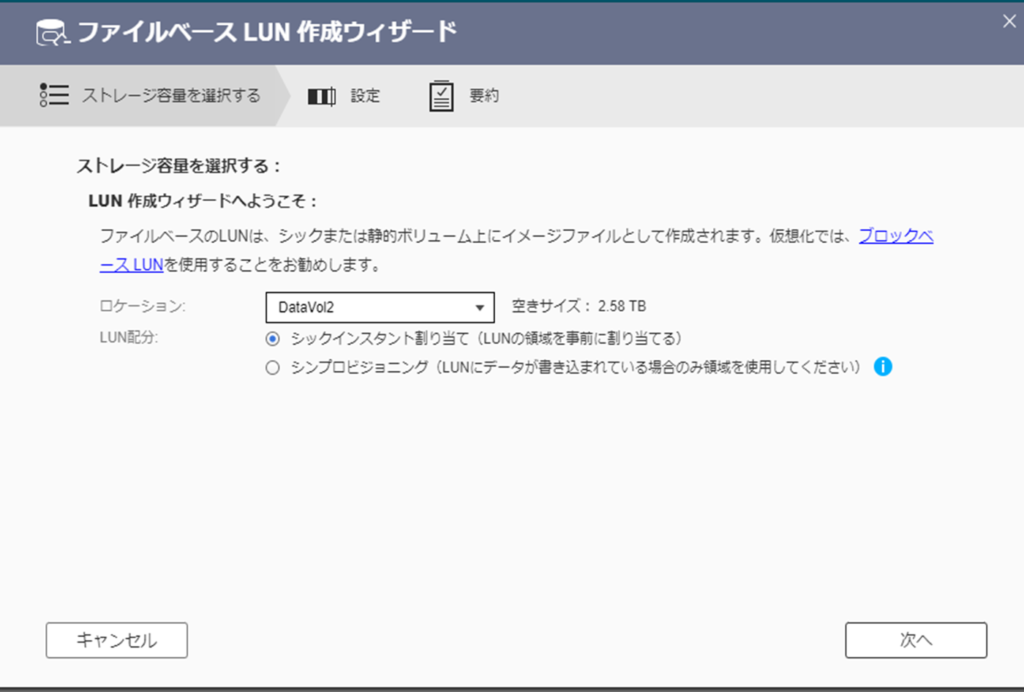Follow the ブロックベース LUN link
1024x692 pixels.
pos(896,237)
